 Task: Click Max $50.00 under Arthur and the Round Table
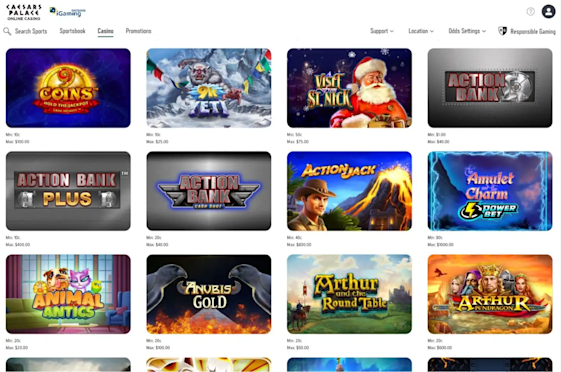(298, 348)
